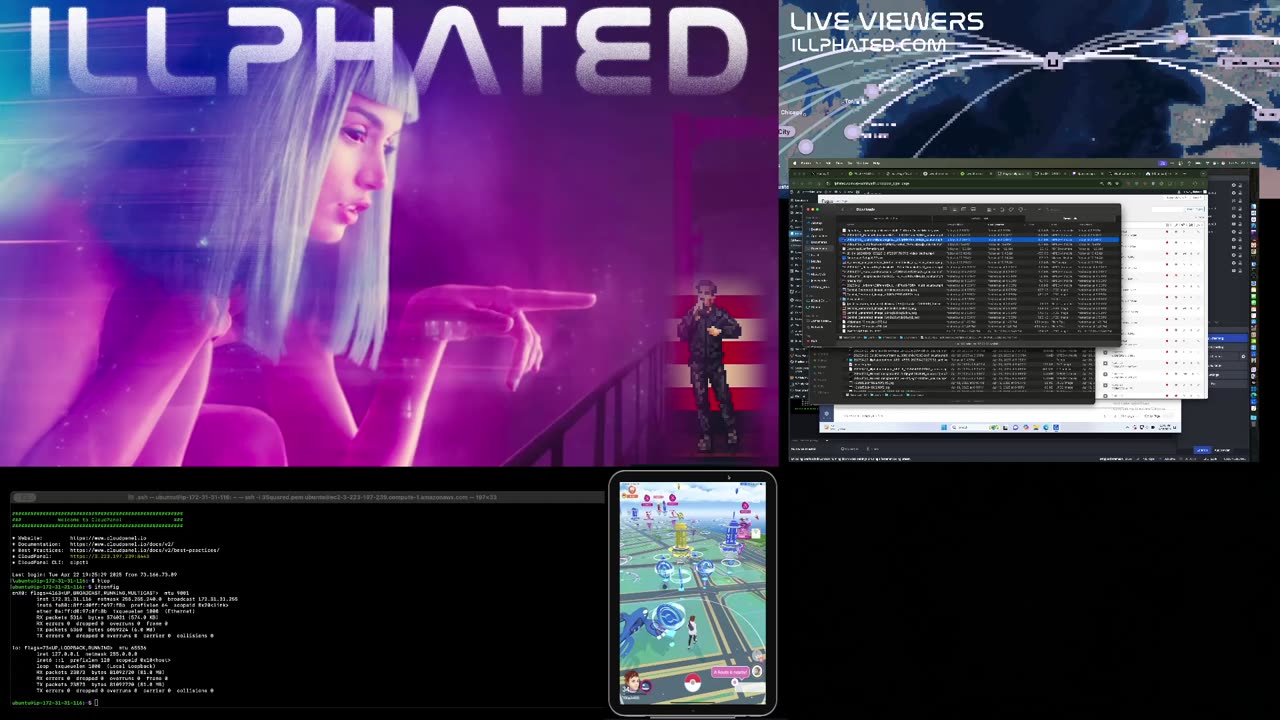Tap the orange icon at the game's top-left

pyautogui.click(x=633, y=491)
